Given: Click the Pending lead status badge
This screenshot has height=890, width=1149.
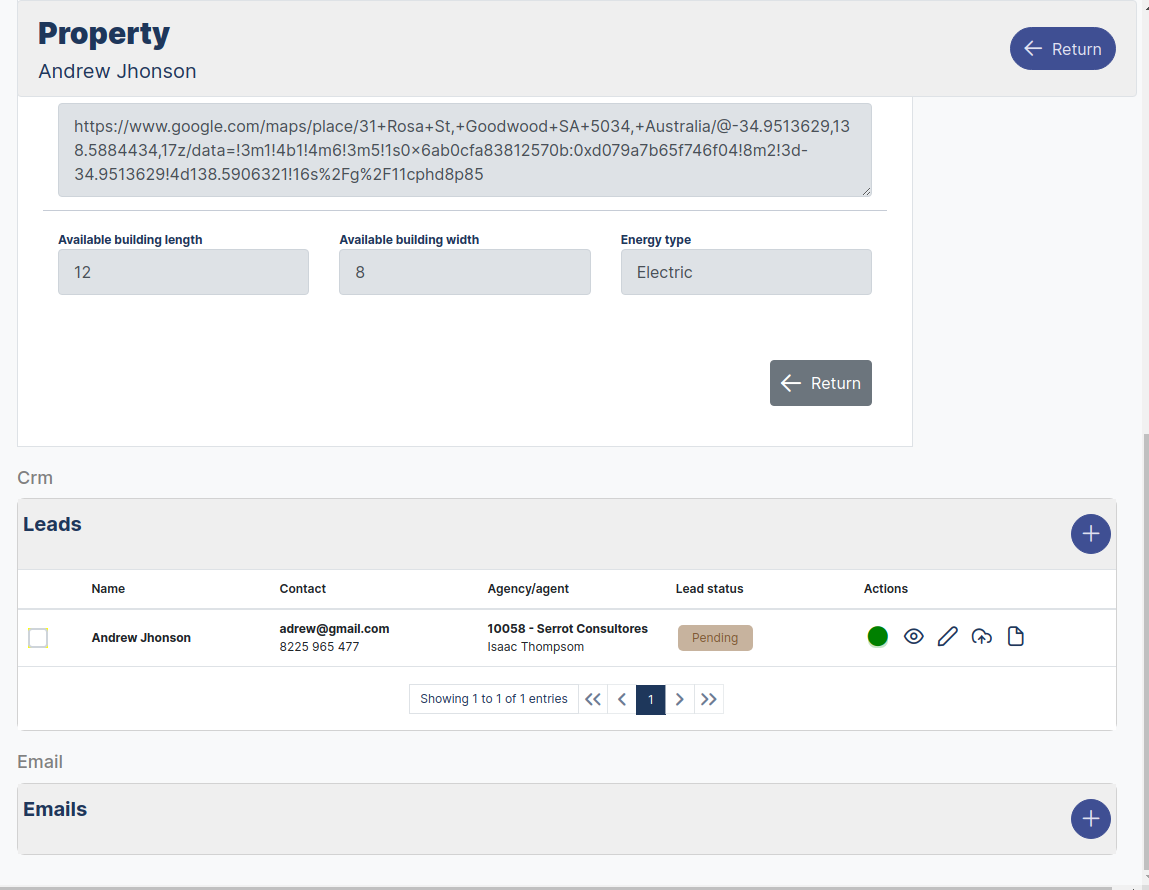Looking at the screenshot, I should pos(715,638).
